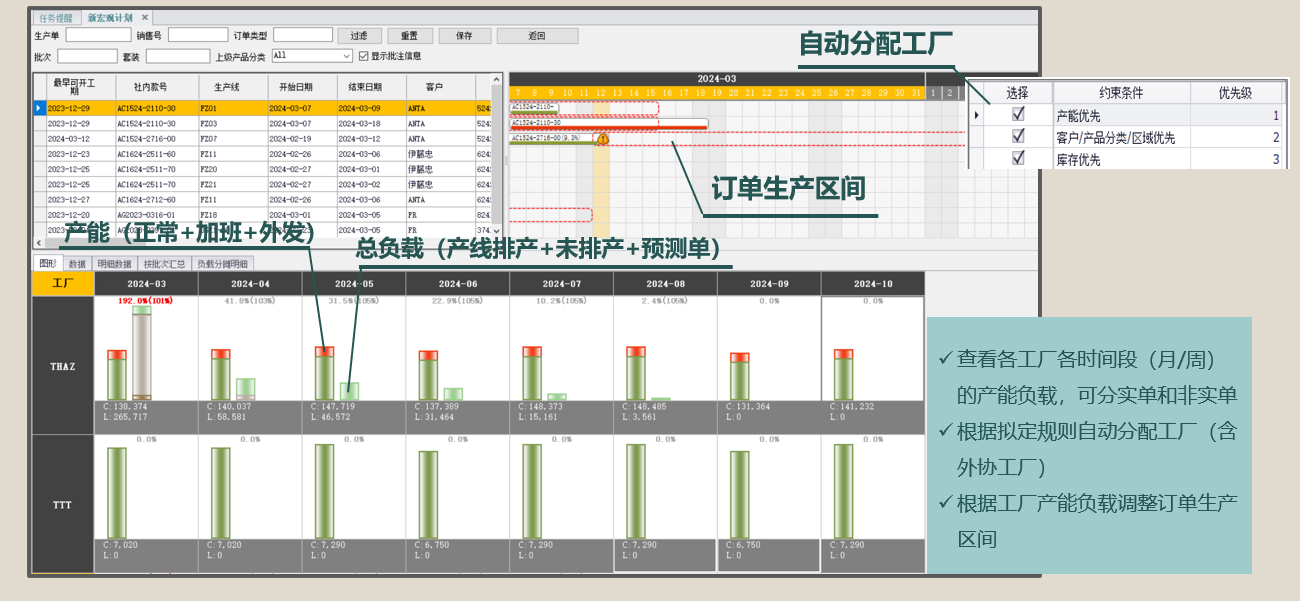Toggle the 库存优先 constraint checkbox

[1018, 158]
